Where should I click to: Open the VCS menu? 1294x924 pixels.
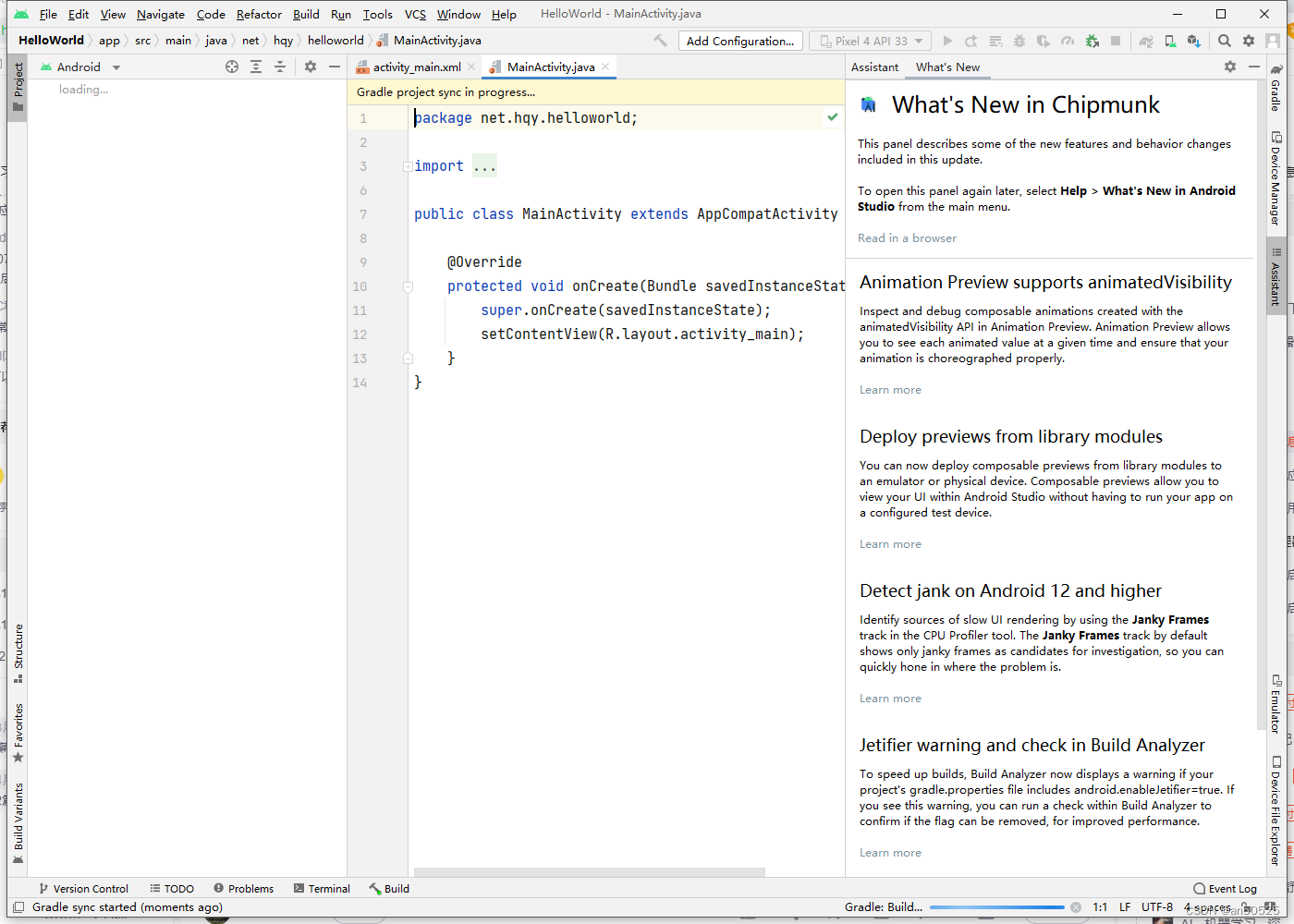click(415, 14)
